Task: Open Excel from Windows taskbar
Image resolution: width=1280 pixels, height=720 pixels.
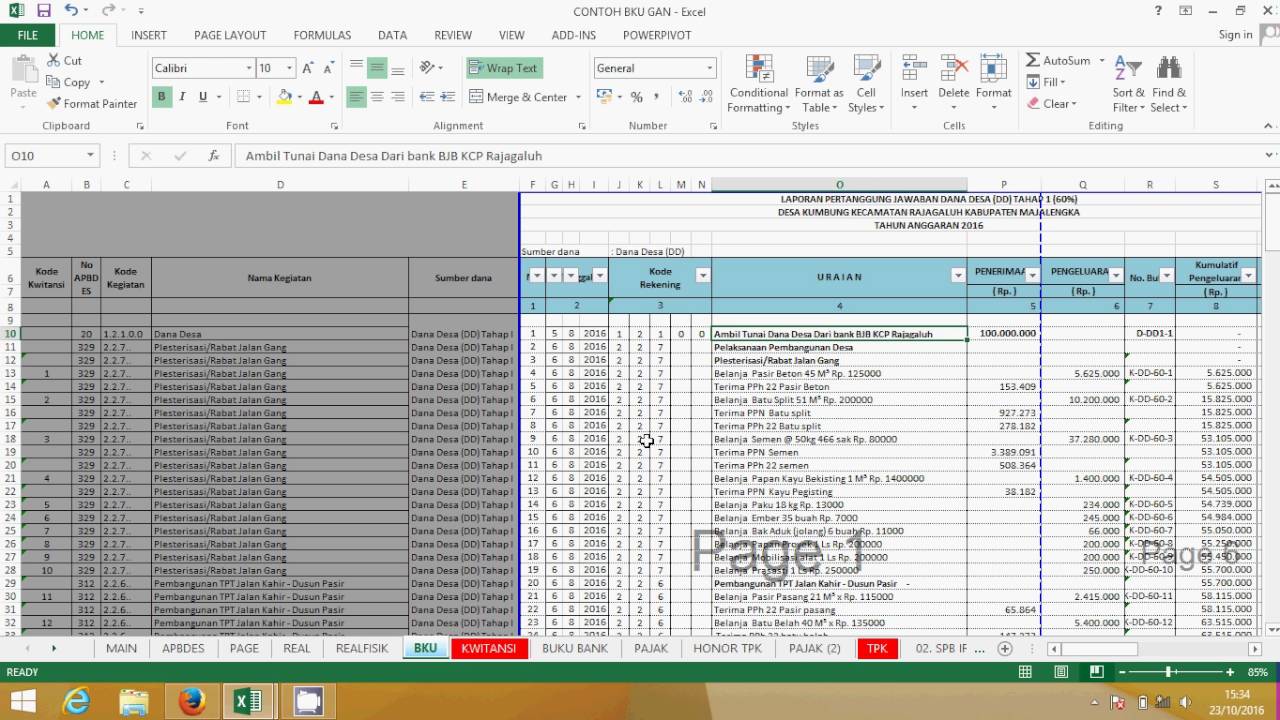Action: point(247,701)
